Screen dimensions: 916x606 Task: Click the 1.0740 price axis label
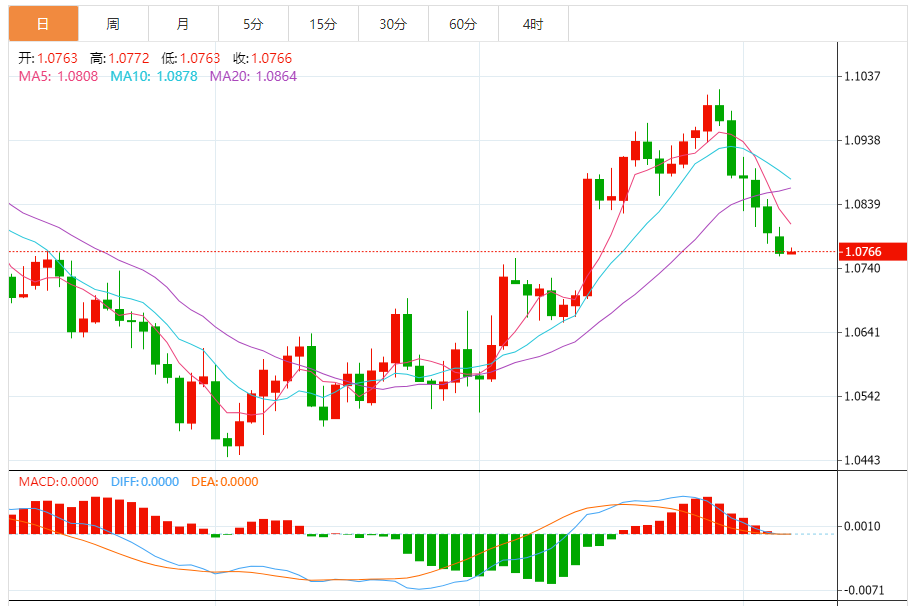coord(862,268)
